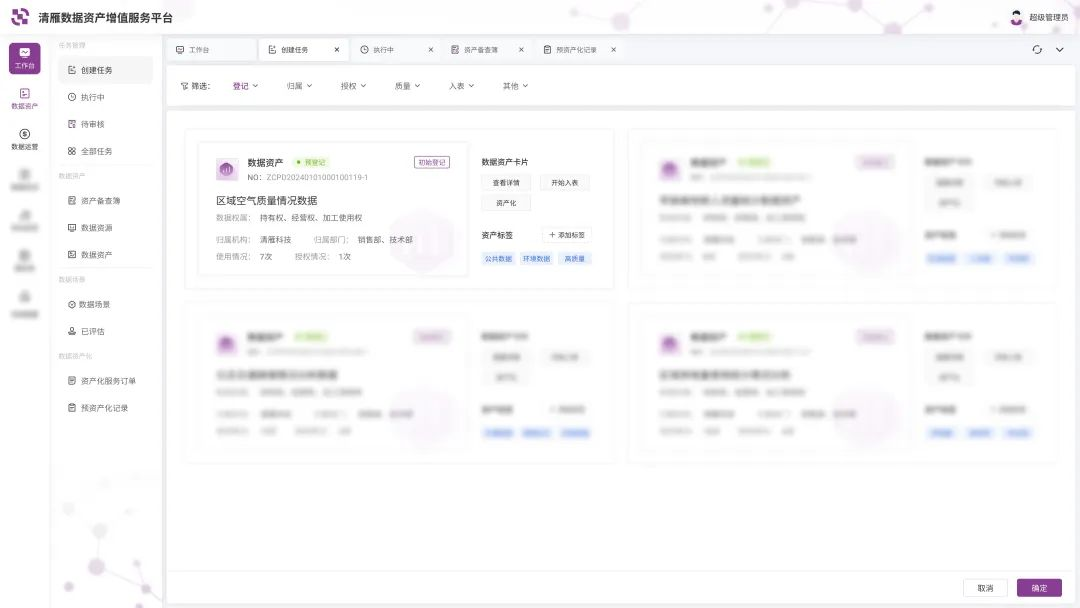Expand the 登记 filter dropdown
1080x608 pixels.
pos(245,86)
